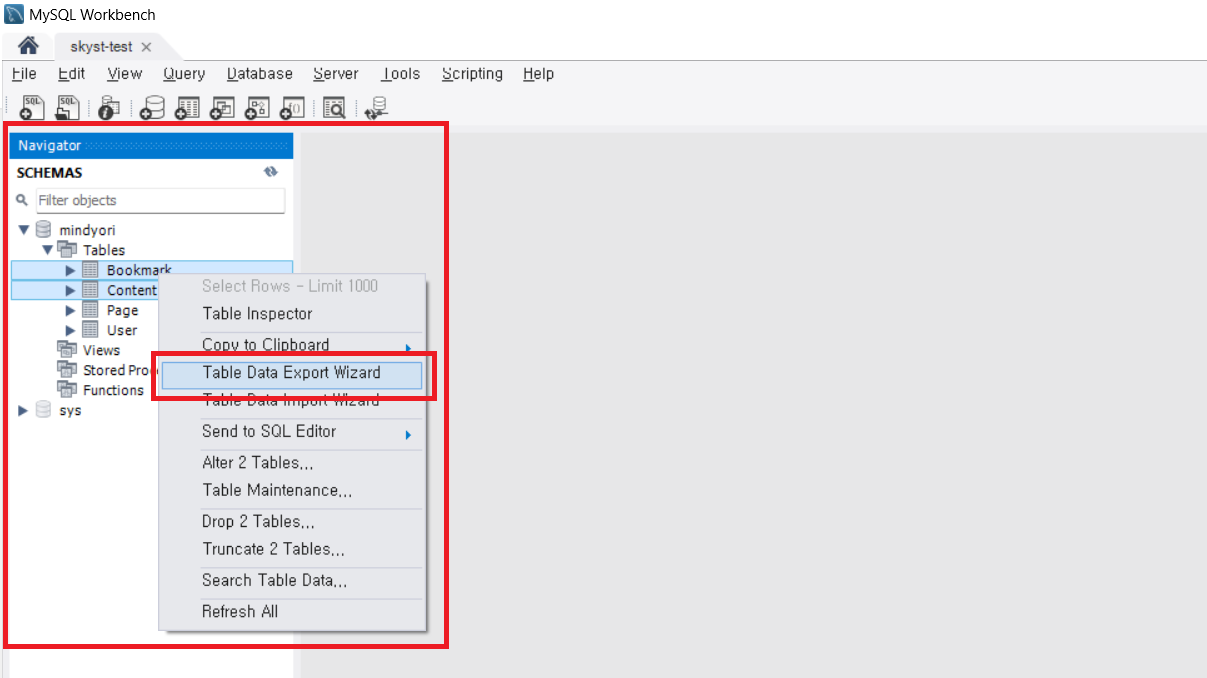Image resolution: width=1207 pixels, height=678 pixels.
Task: Open the object inspector toolbar icon
Action: pos(109,108)
